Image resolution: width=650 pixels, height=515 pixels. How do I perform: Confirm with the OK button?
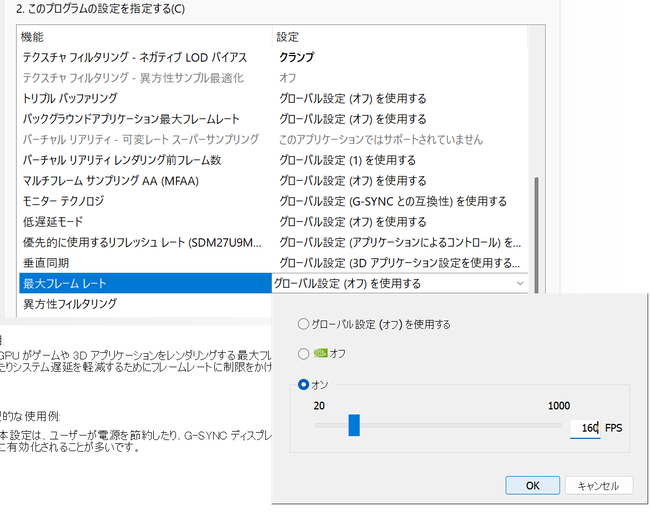click(x=533, y=486)
